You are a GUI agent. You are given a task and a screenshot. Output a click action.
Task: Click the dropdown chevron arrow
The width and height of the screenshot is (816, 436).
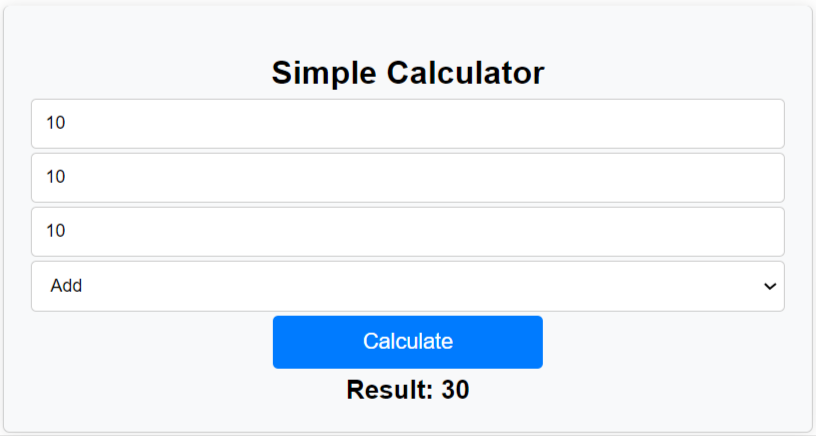[770, 287]
